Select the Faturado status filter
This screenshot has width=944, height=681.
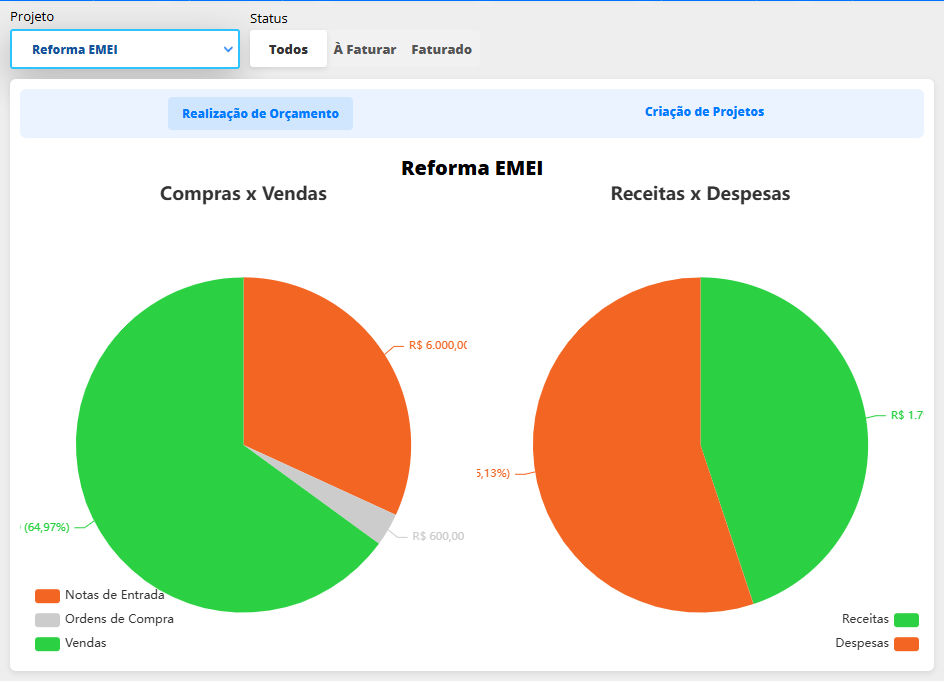point(441,49)
